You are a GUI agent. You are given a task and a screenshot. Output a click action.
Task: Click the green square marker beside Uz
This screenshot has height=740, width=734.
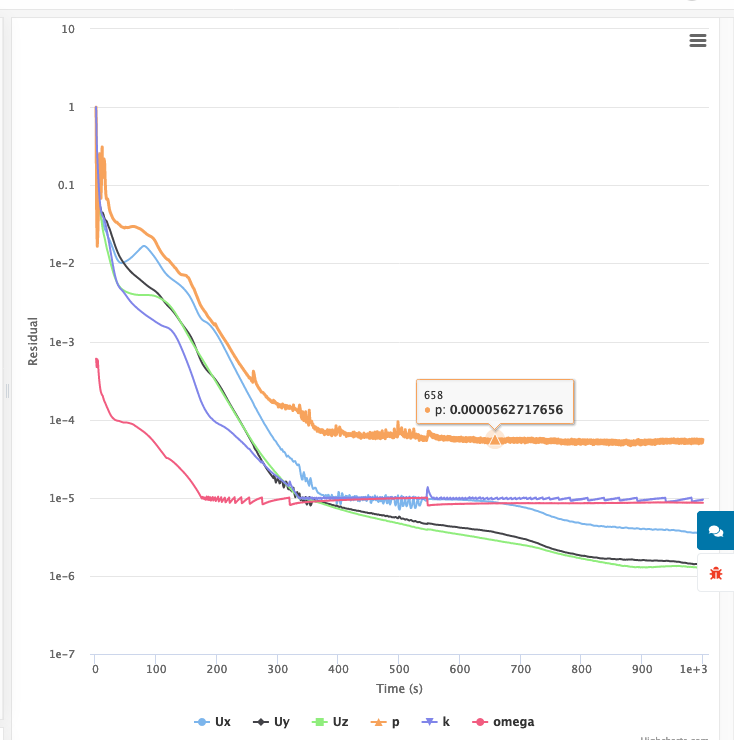click(320, 721)
